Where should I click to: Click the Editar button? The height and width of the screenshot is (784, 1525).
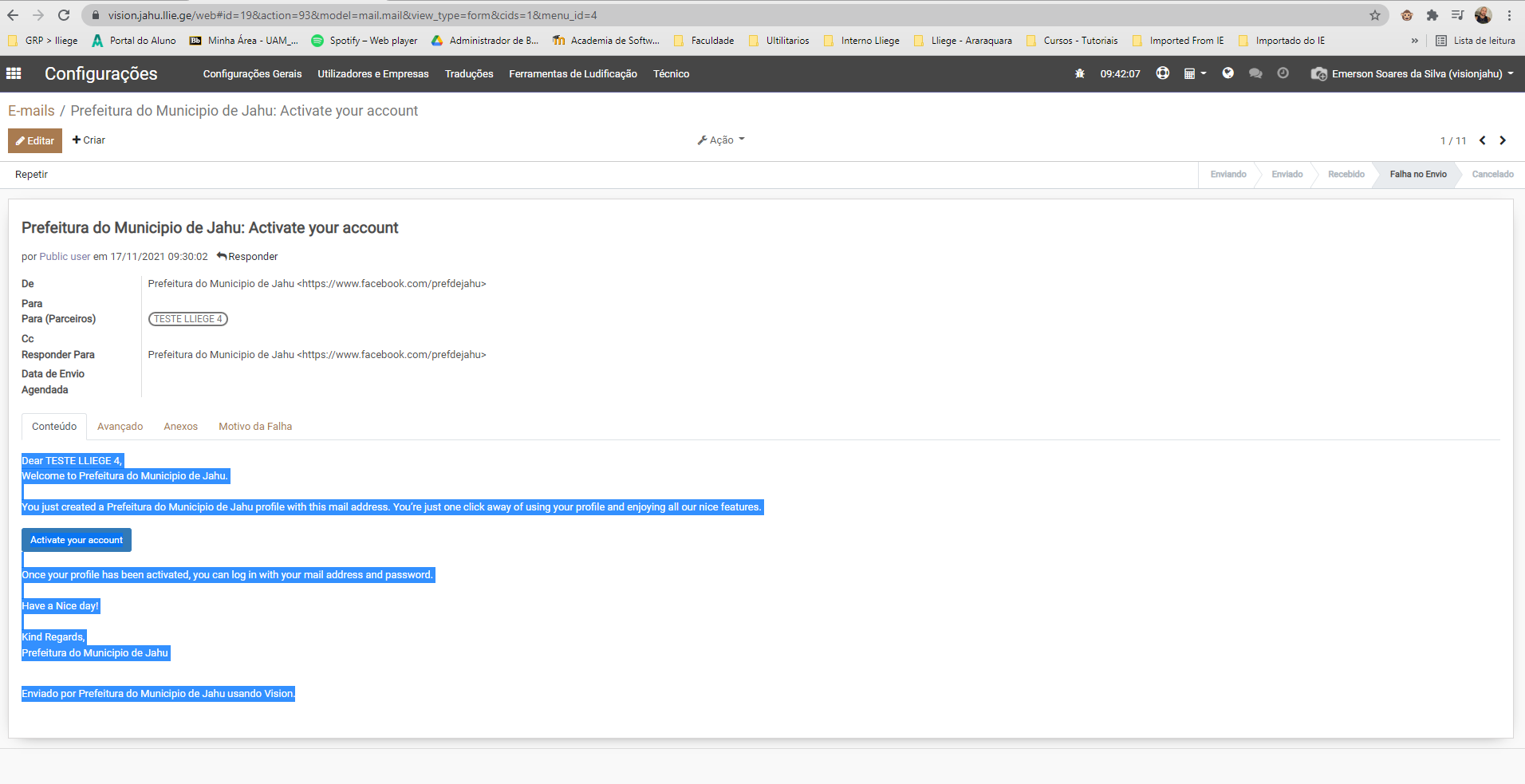point(35,140)
